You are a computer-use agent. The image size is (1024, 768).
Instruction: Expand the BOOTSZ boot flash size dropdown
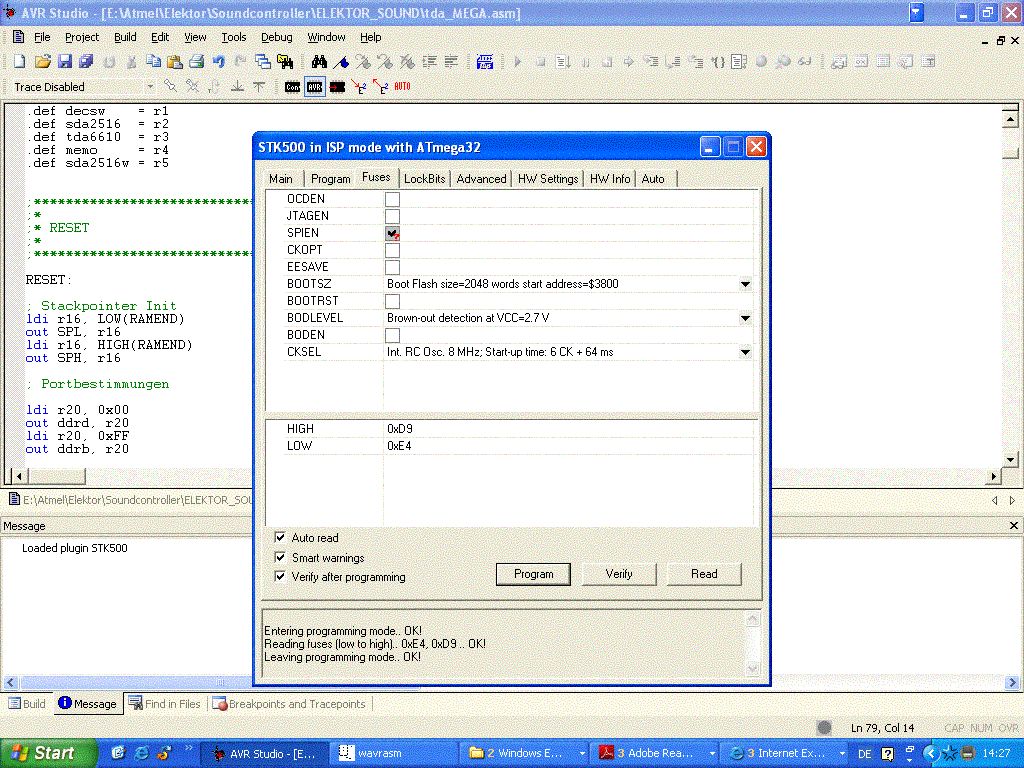[x=745, y=284]
